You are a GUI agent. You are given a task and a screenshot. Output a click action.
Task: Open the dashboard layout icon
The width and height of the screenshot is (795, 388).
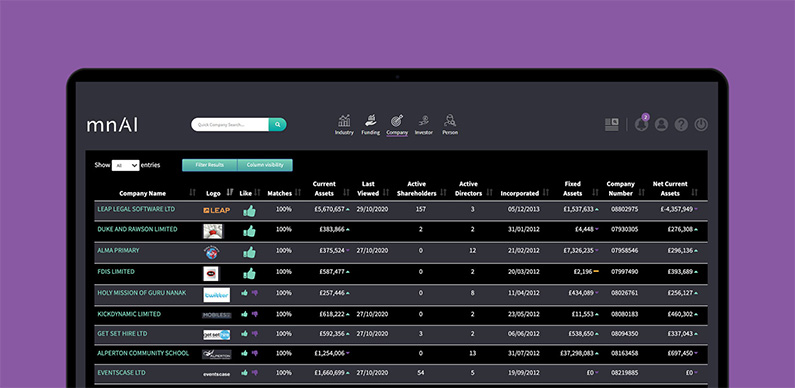612,125
